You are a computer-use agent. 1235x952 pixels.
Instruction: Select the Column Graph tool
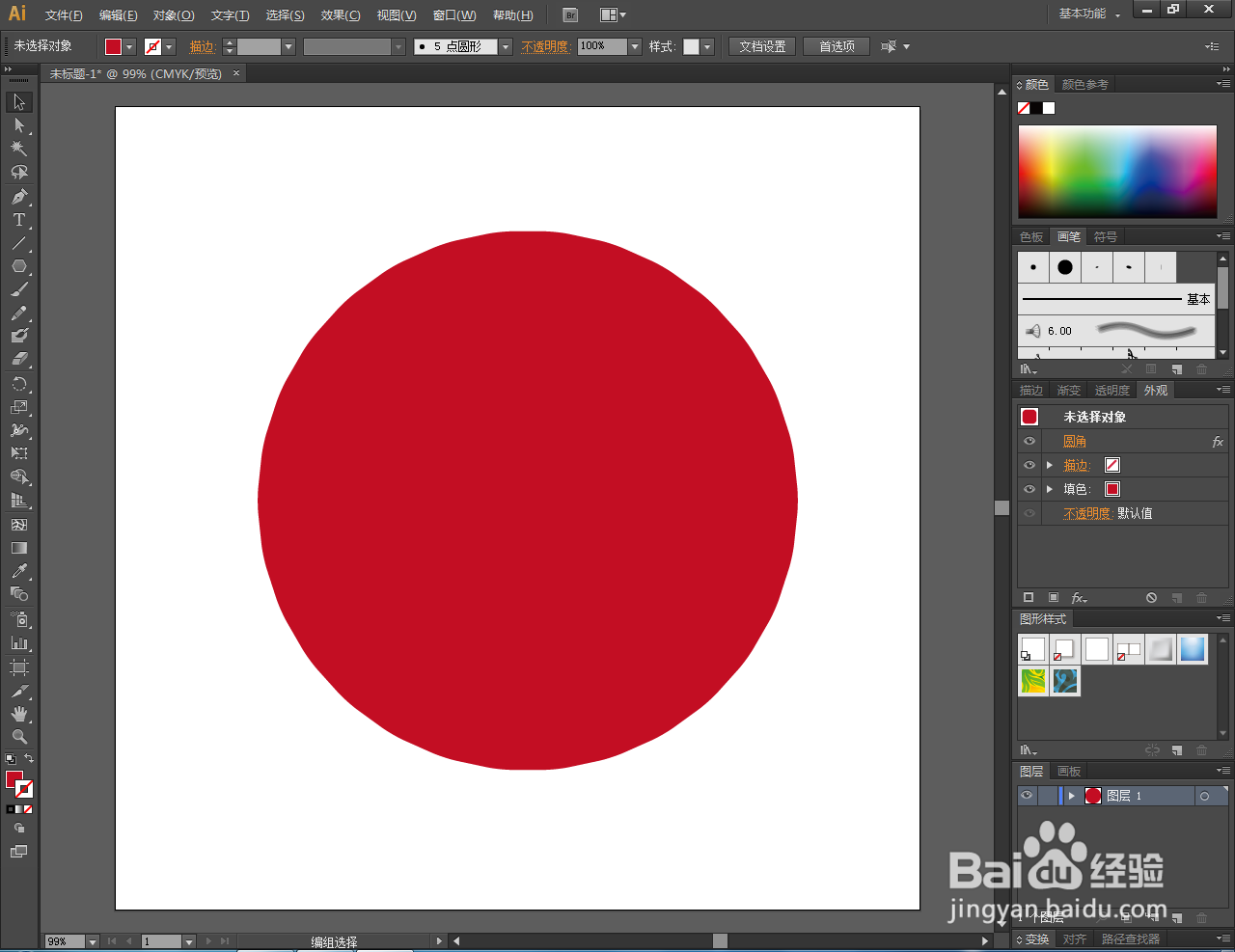(19, 642)
